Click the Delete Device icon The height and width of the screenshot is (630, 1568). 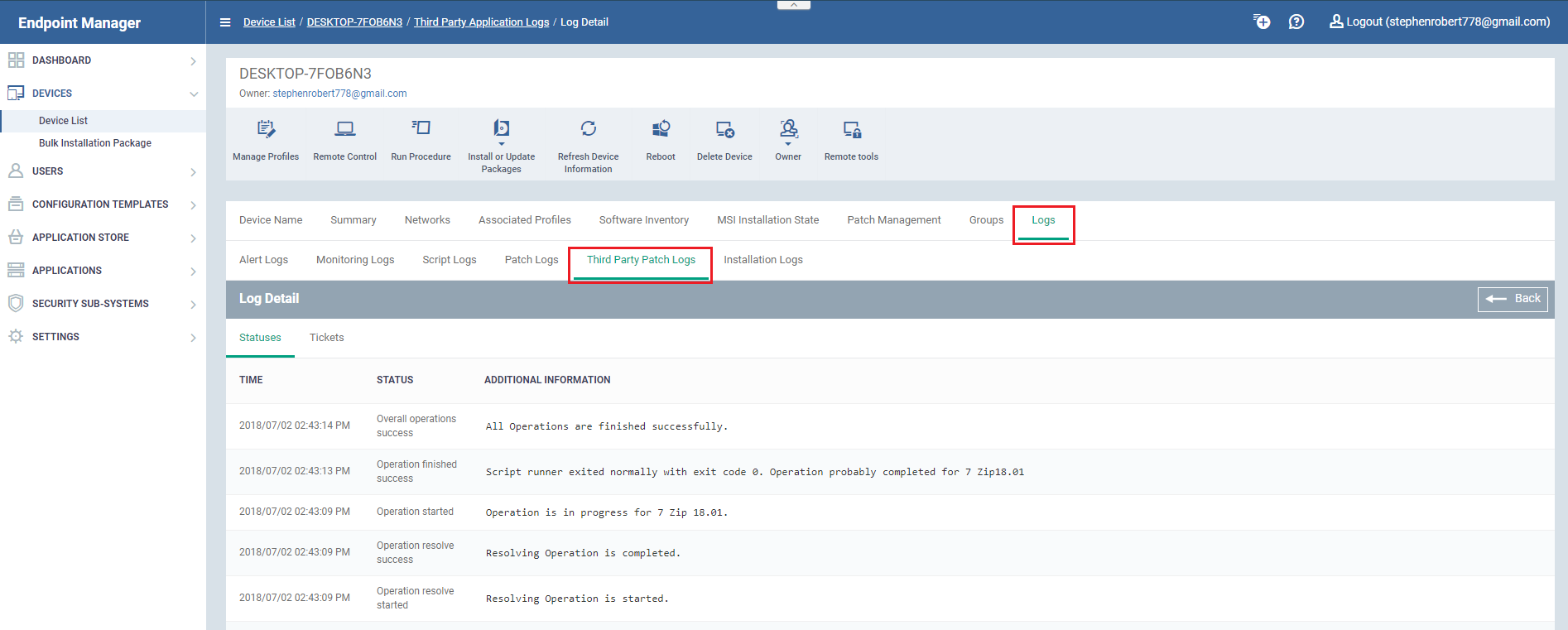724,129
